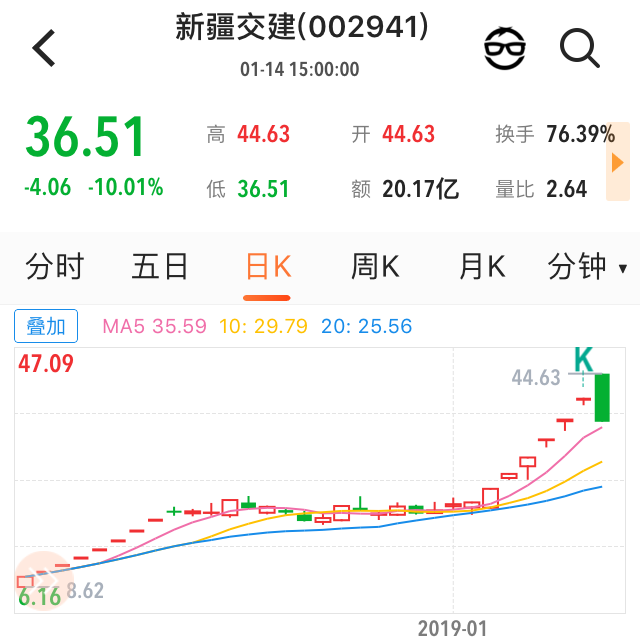640x642 pixels.
Task: Switch to the 分时 tab
Action: (55, 267)
